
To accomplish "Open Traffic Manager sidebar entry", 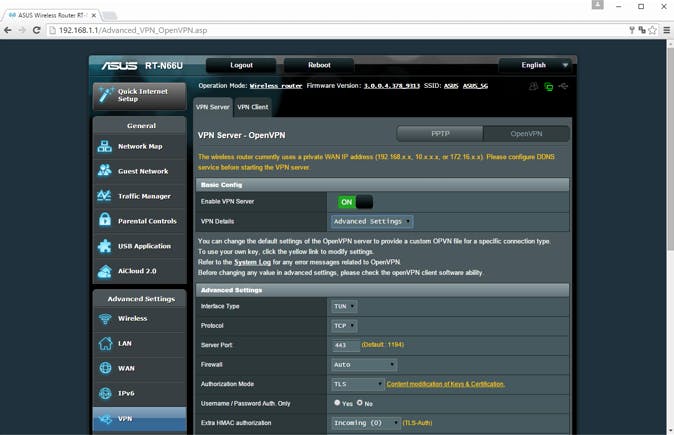I will click(140, 196).
